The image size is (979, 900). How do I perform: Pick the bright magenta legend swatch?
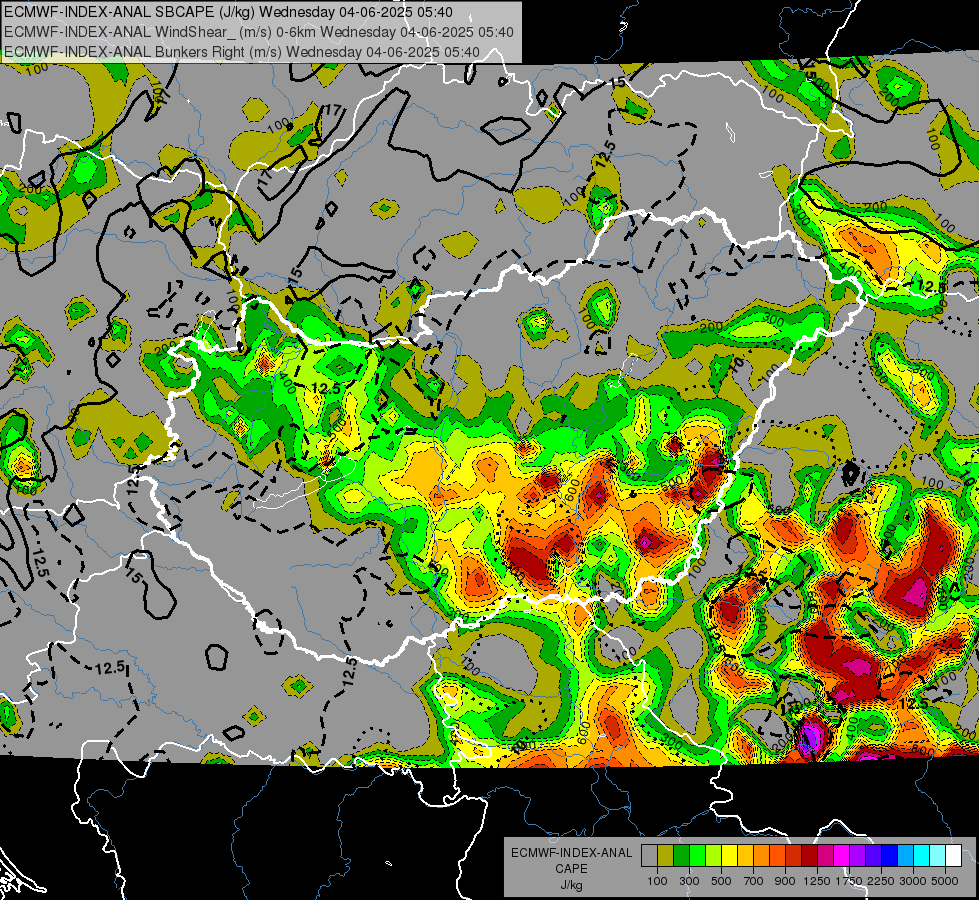pyautogui.click(x=842, y=856)
